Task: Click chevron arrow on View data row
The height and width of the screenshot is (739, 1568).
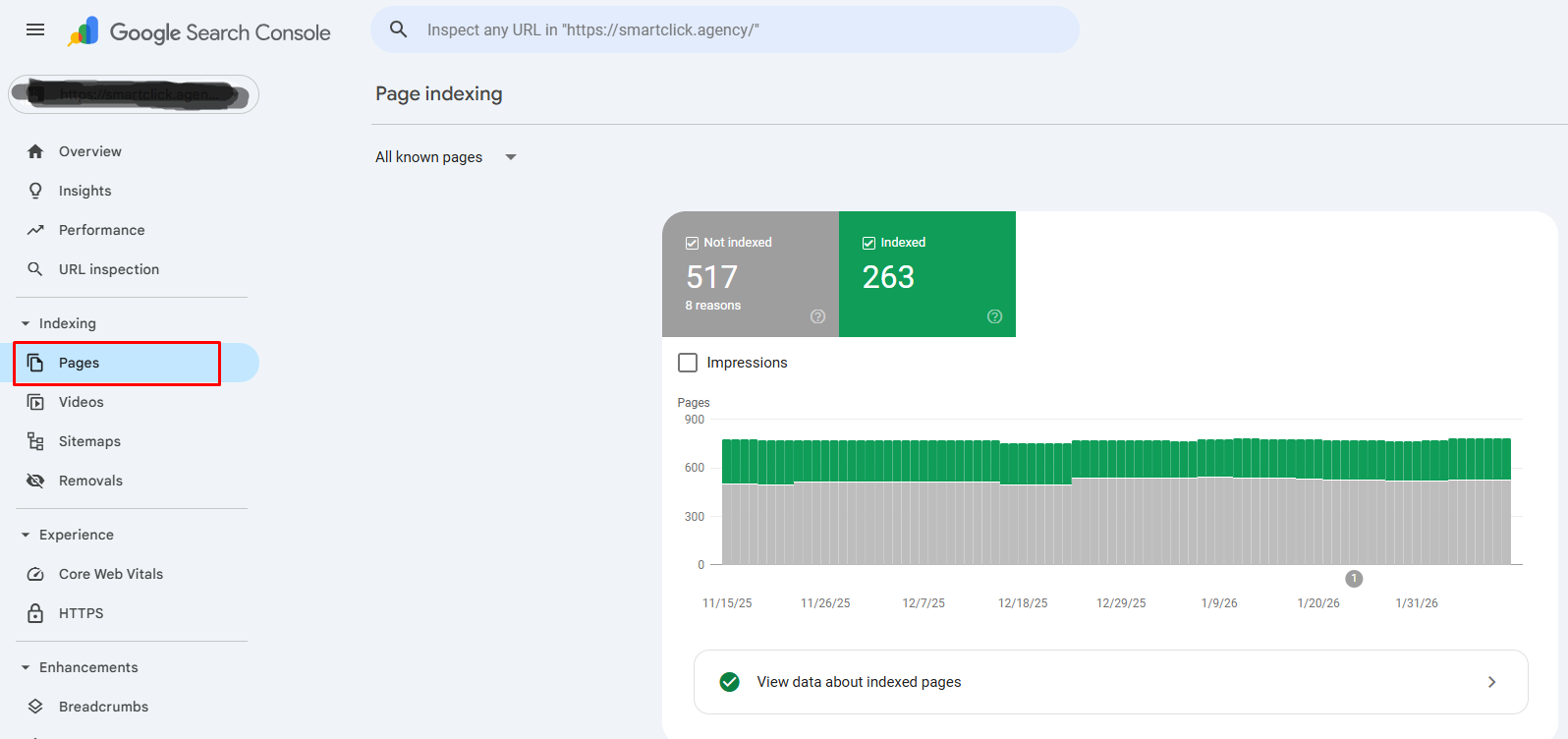Action: (1491, 682)
